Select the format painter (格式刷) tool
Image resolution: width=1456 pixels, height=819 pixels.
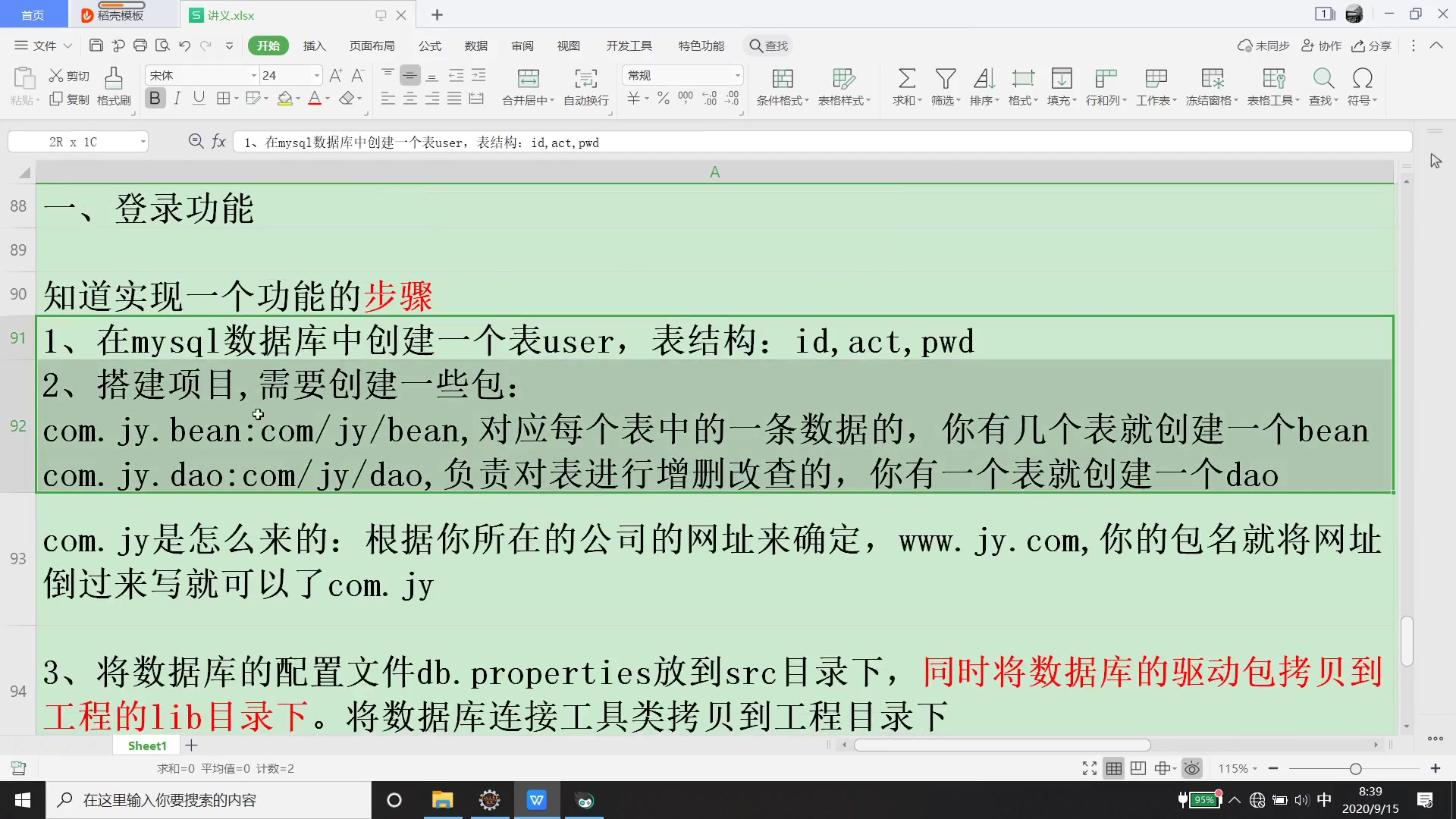pos(113,86)
